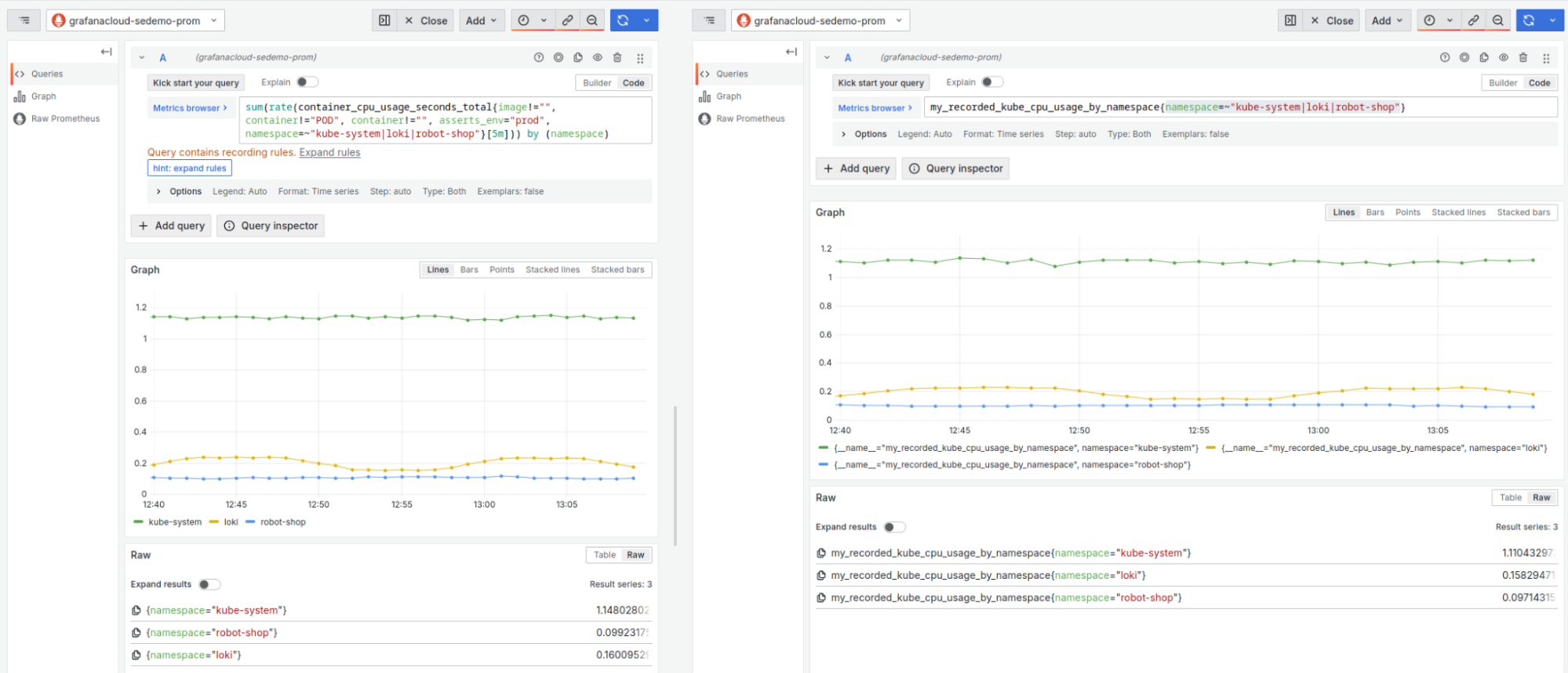This screenshot has width=1568, height=673.
Task: Click zoom out icon in left toolbar
Action: (592, 20)
